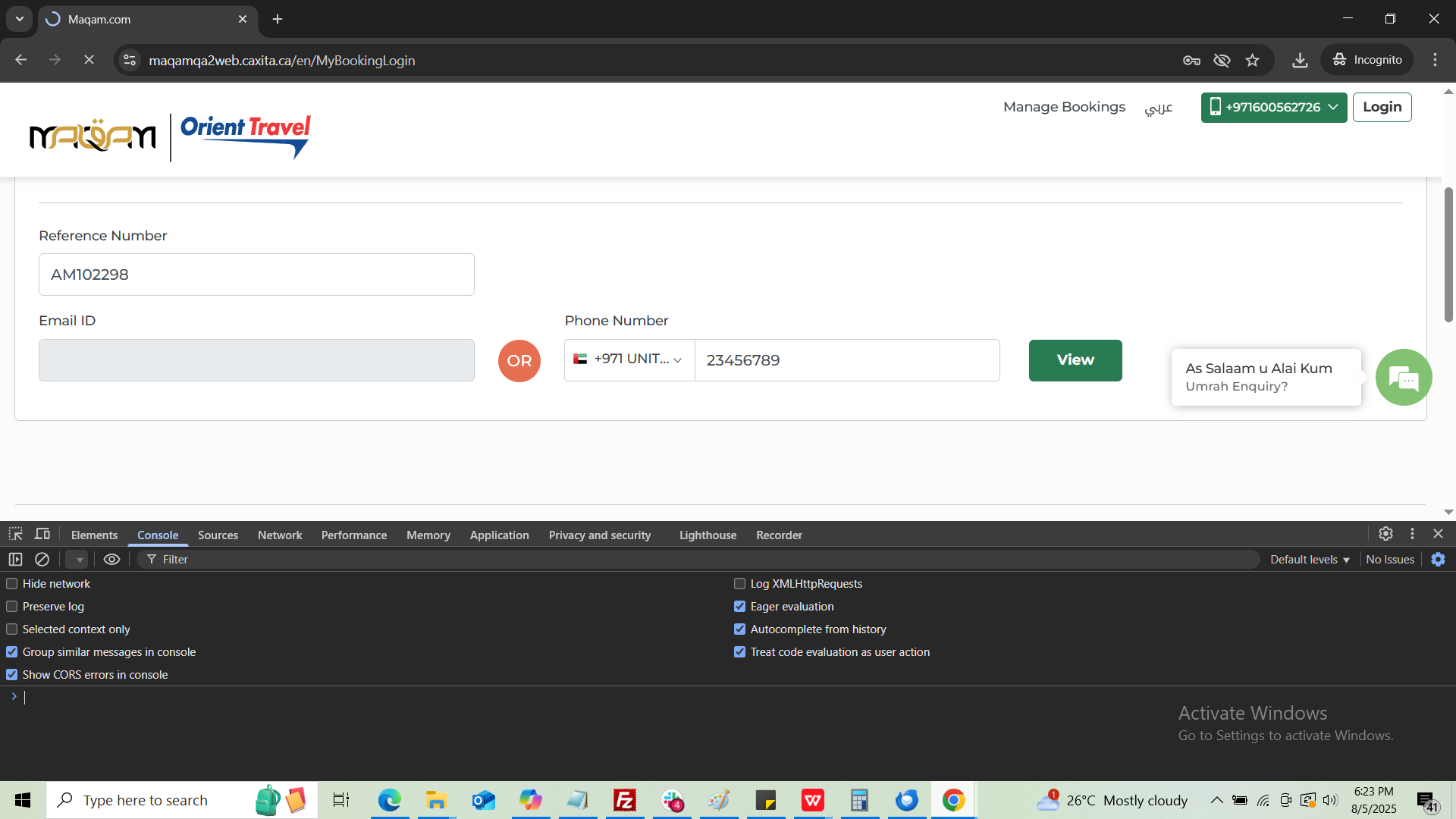Click the Manage Bookings link
This screenshot has height=819, width=1456.
1063,107
